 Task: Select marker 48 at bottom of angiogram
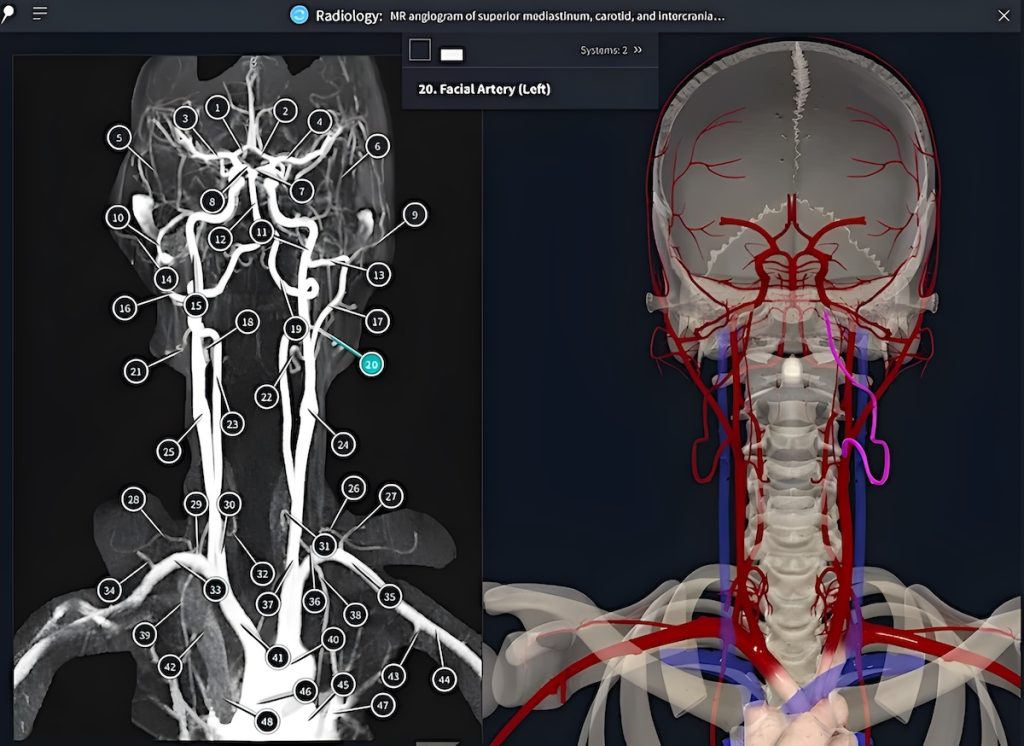click(266, 719)
